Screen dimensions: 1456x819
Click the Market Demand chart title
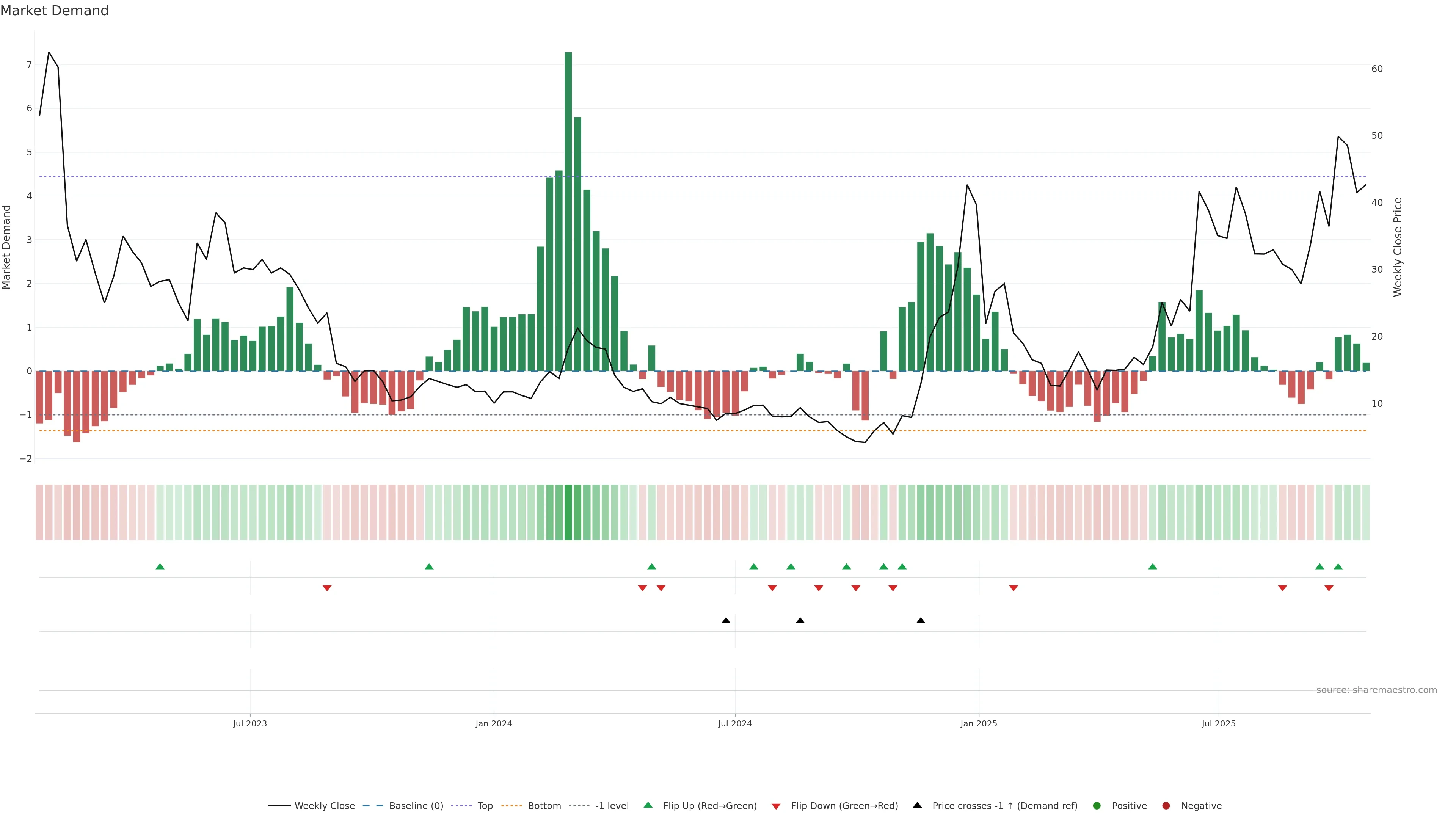click(54, 11)
